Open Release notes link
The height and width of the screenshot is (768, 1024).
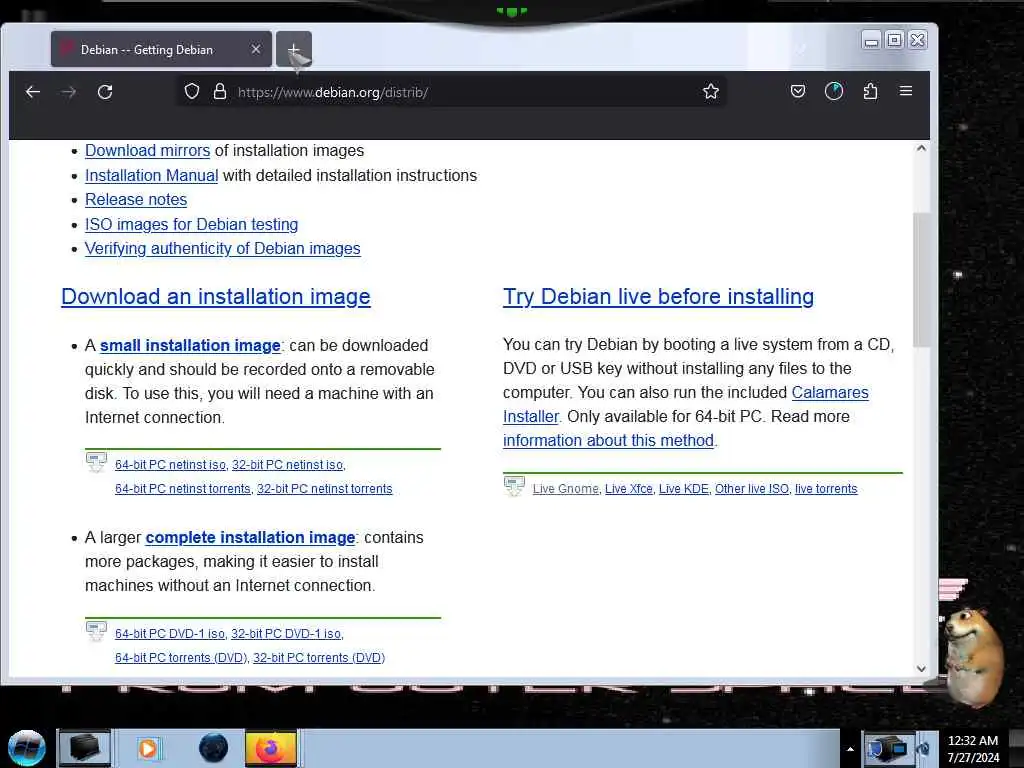point(136,200)
